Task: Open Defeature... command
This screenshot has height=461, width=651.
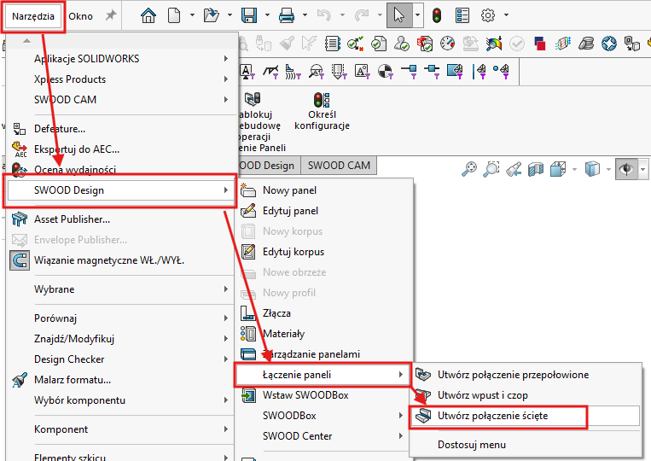Action: coord(60,129)
